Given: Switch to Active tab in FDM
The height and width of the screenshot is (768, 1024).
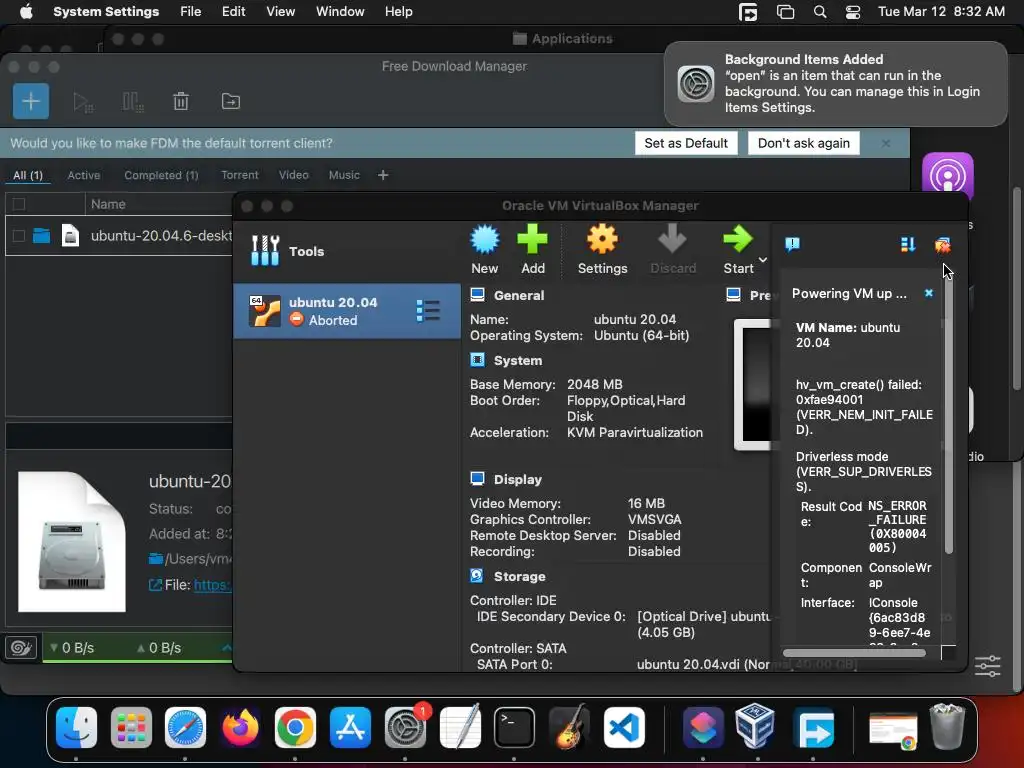Looking at the screenshot, I should tap(84, 175).
